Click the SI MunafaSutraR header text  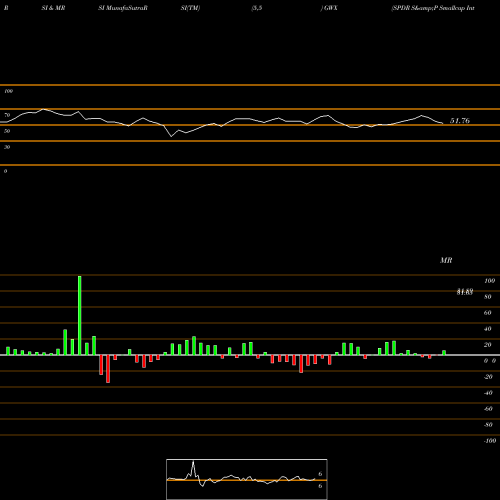tap(123, 8)
